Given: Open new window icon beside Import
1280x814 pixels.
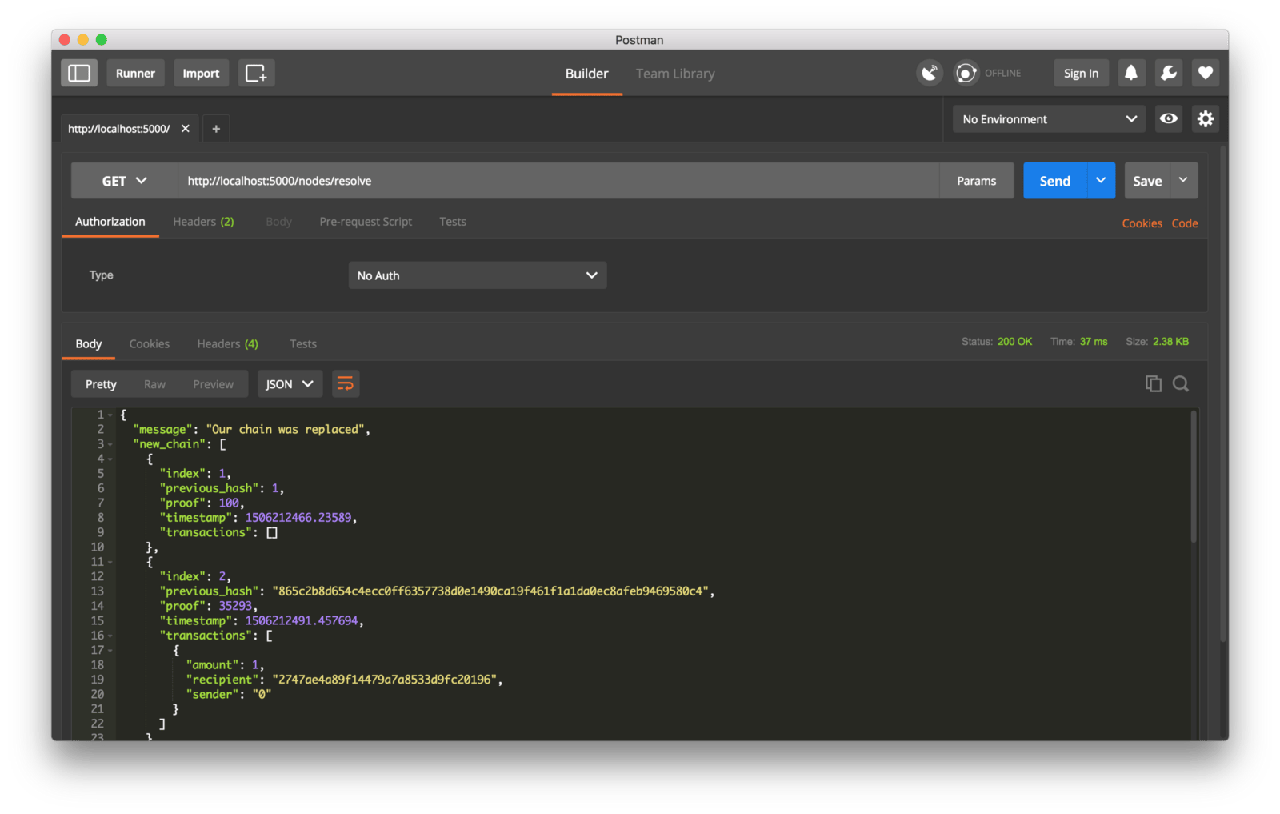Looking at the screenshot, I should coord(256,73).
